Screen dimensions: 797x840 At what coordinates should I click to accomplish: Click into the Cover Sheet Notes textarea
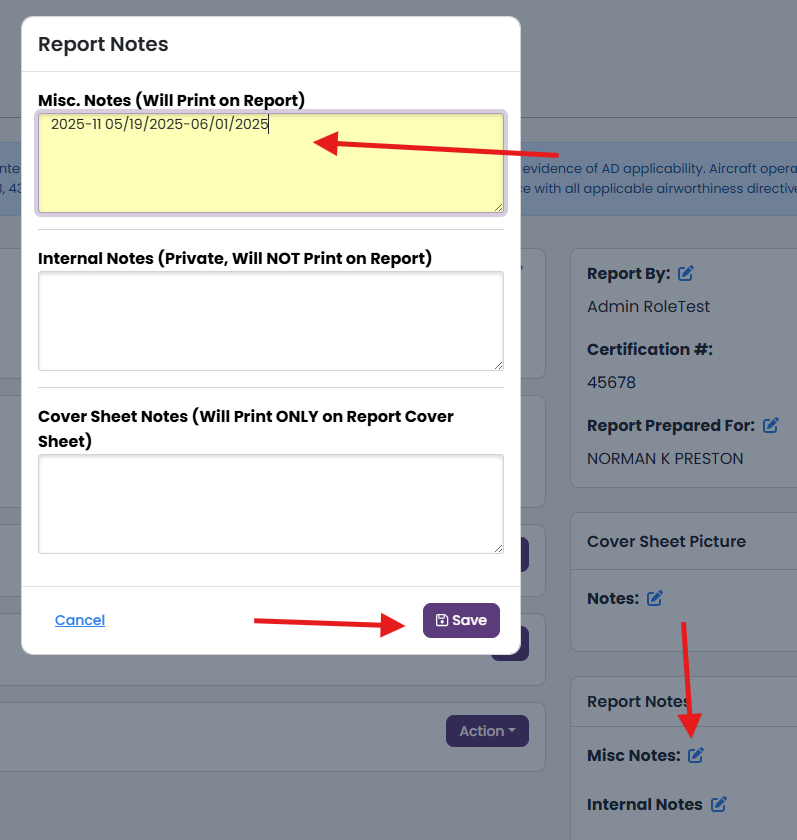[x=271, y=504]
